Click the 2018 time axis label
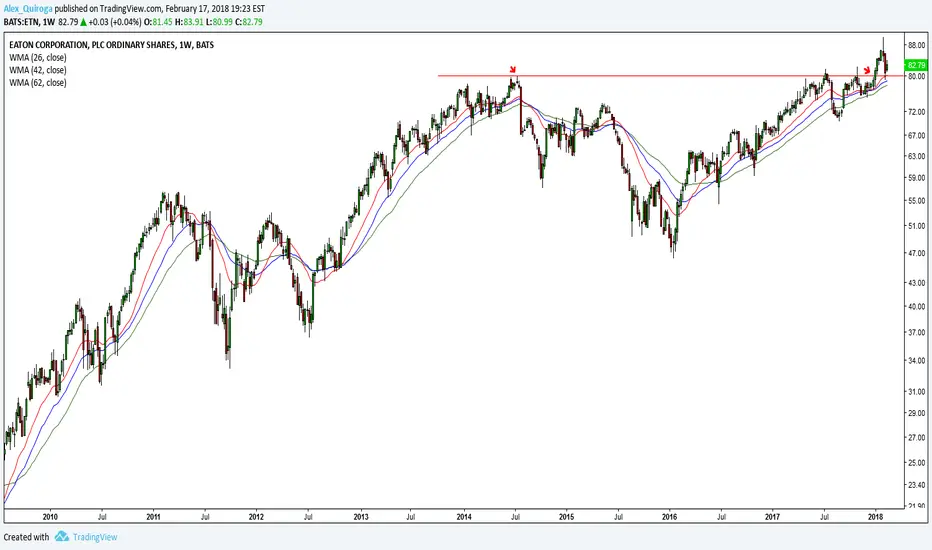Screen dimensions: 932x550 pos(875,517)
